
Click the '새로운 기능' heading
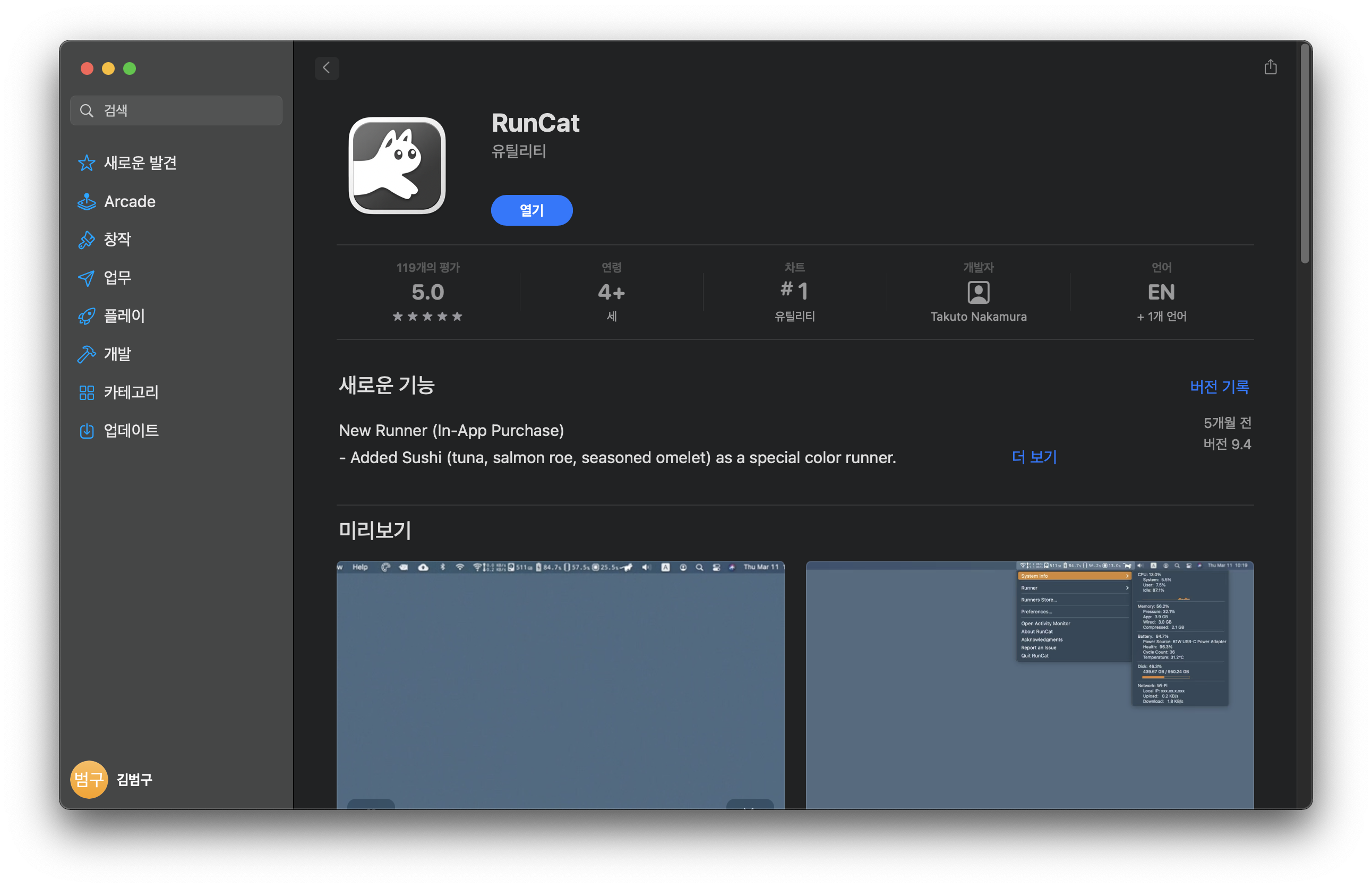point(386,385)
